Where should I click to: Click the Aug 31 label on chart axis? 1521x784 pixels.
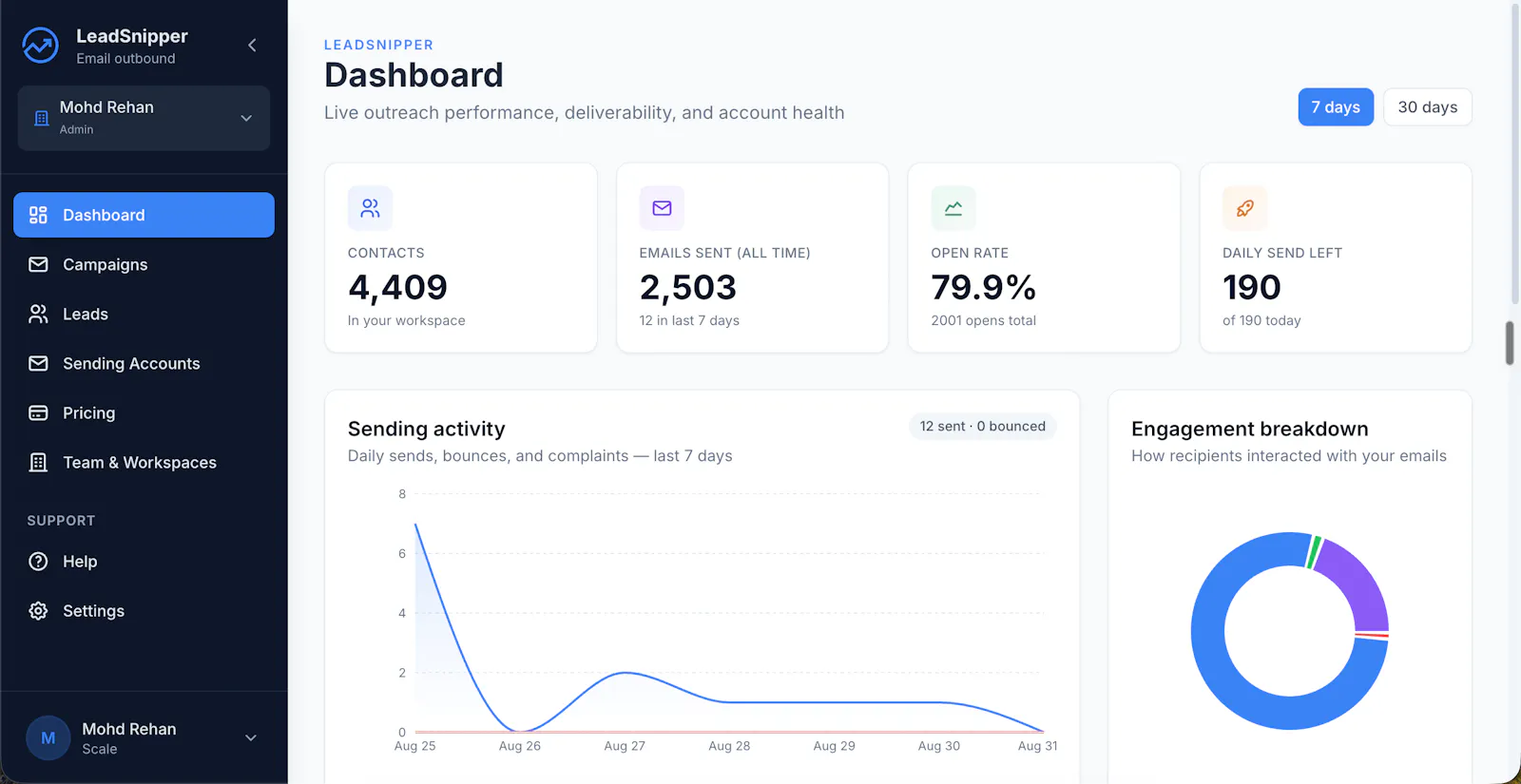(1037, 746)
